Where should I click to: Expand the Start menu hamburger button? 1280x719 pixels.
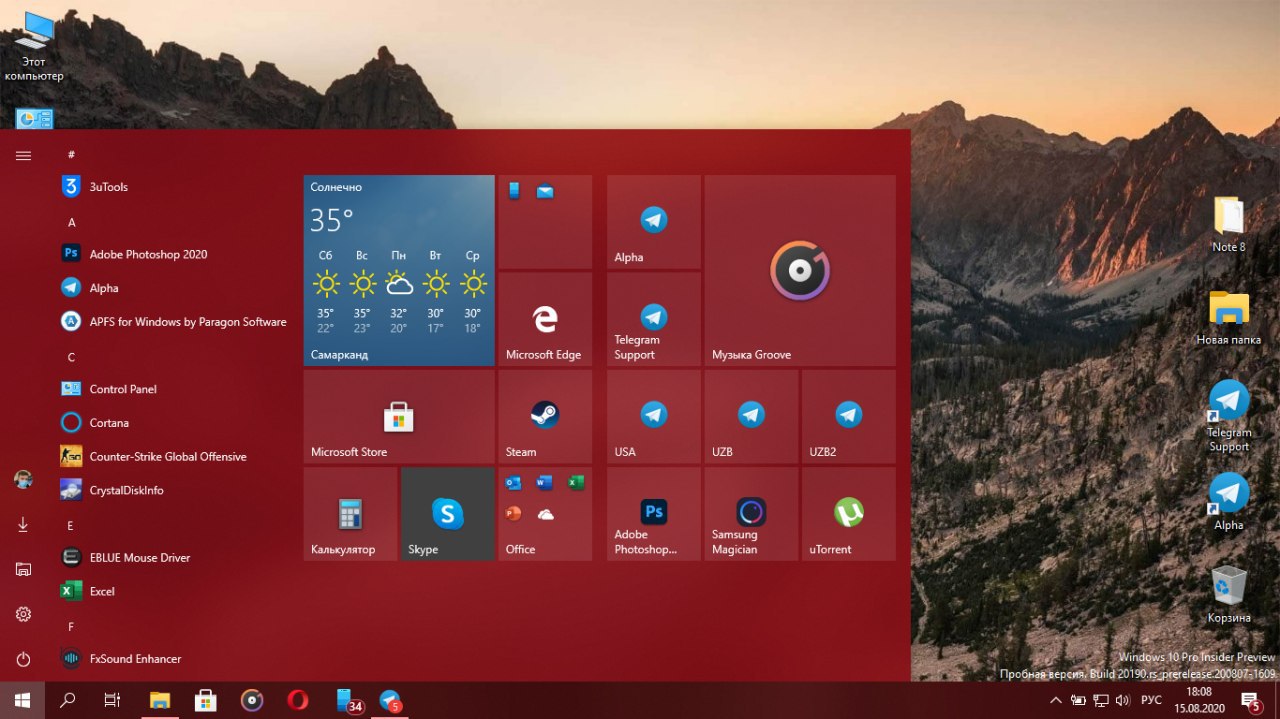coord(23,155)
